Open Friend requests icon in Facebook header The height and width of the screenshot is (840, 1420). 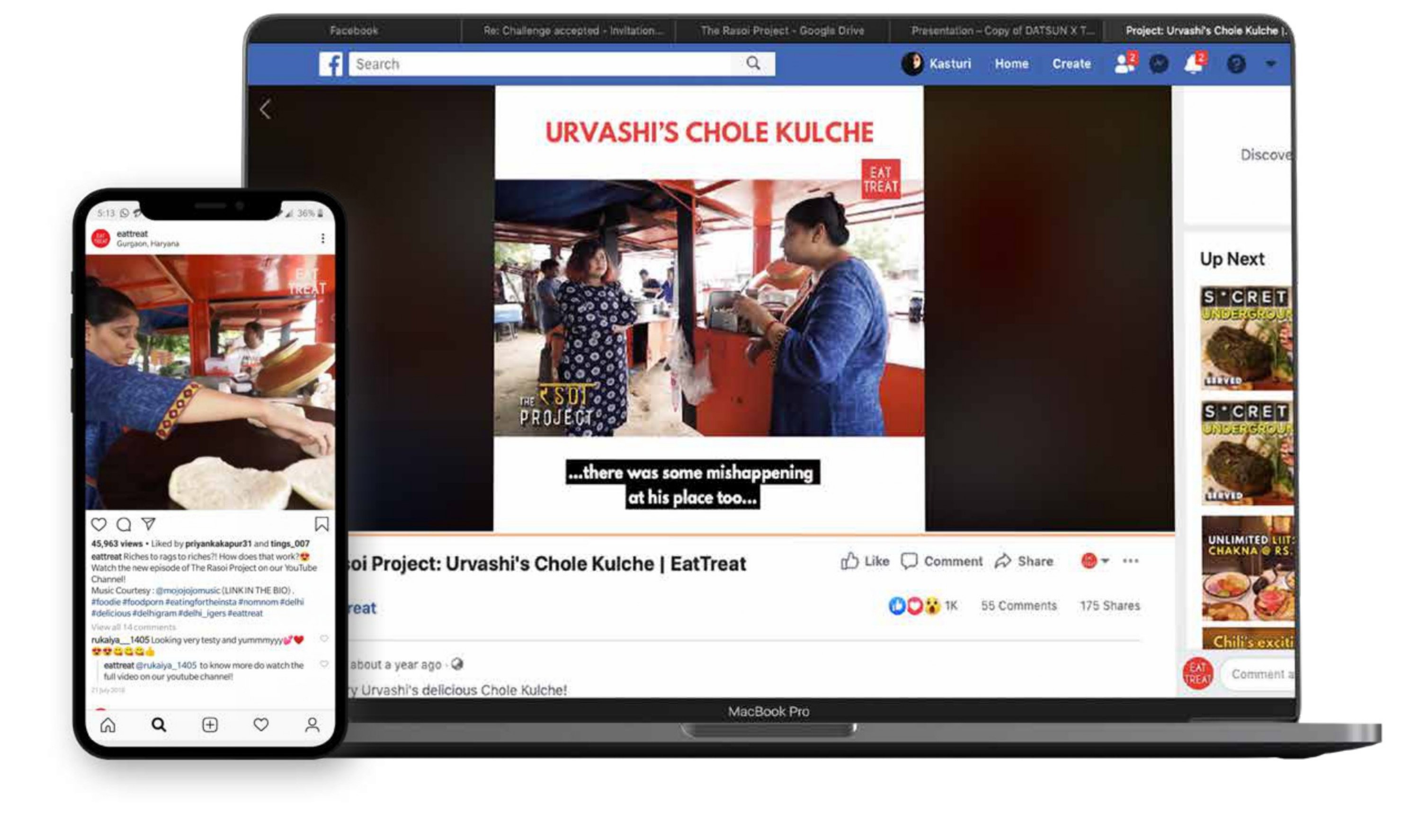(1125, 63)
